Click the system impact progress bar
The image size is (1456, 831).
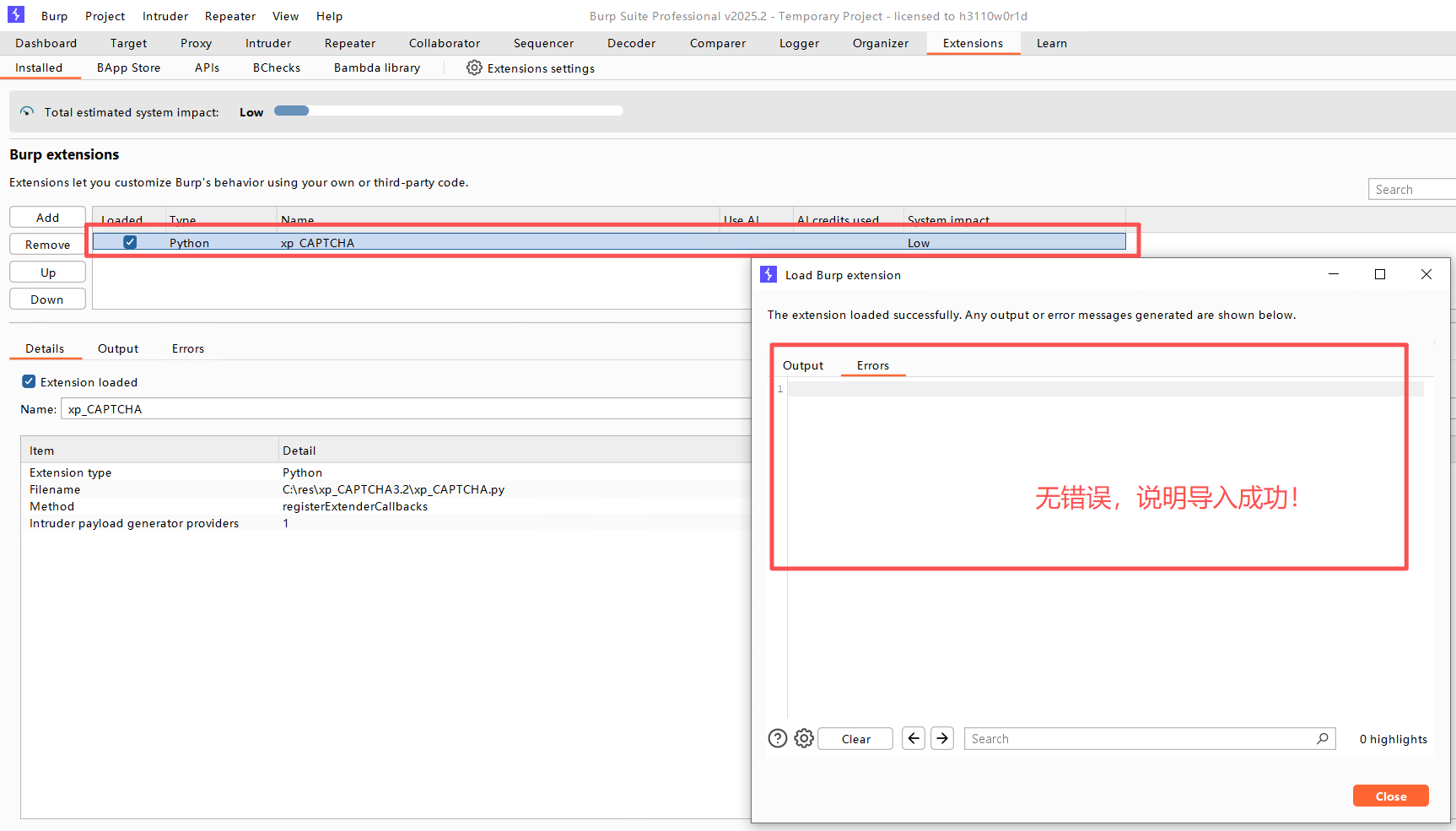click(449, 111)
